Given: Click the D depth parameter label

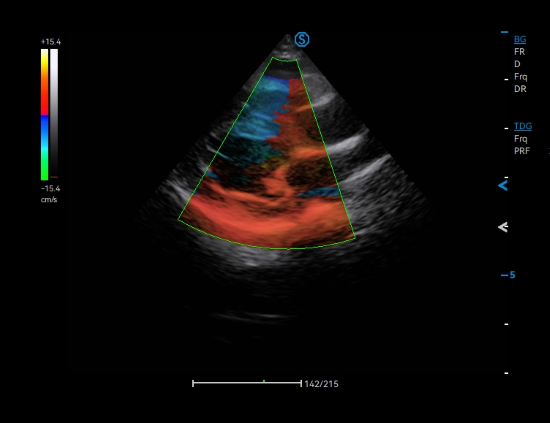Looking at the screenshot, I should (x=517, y=64).
